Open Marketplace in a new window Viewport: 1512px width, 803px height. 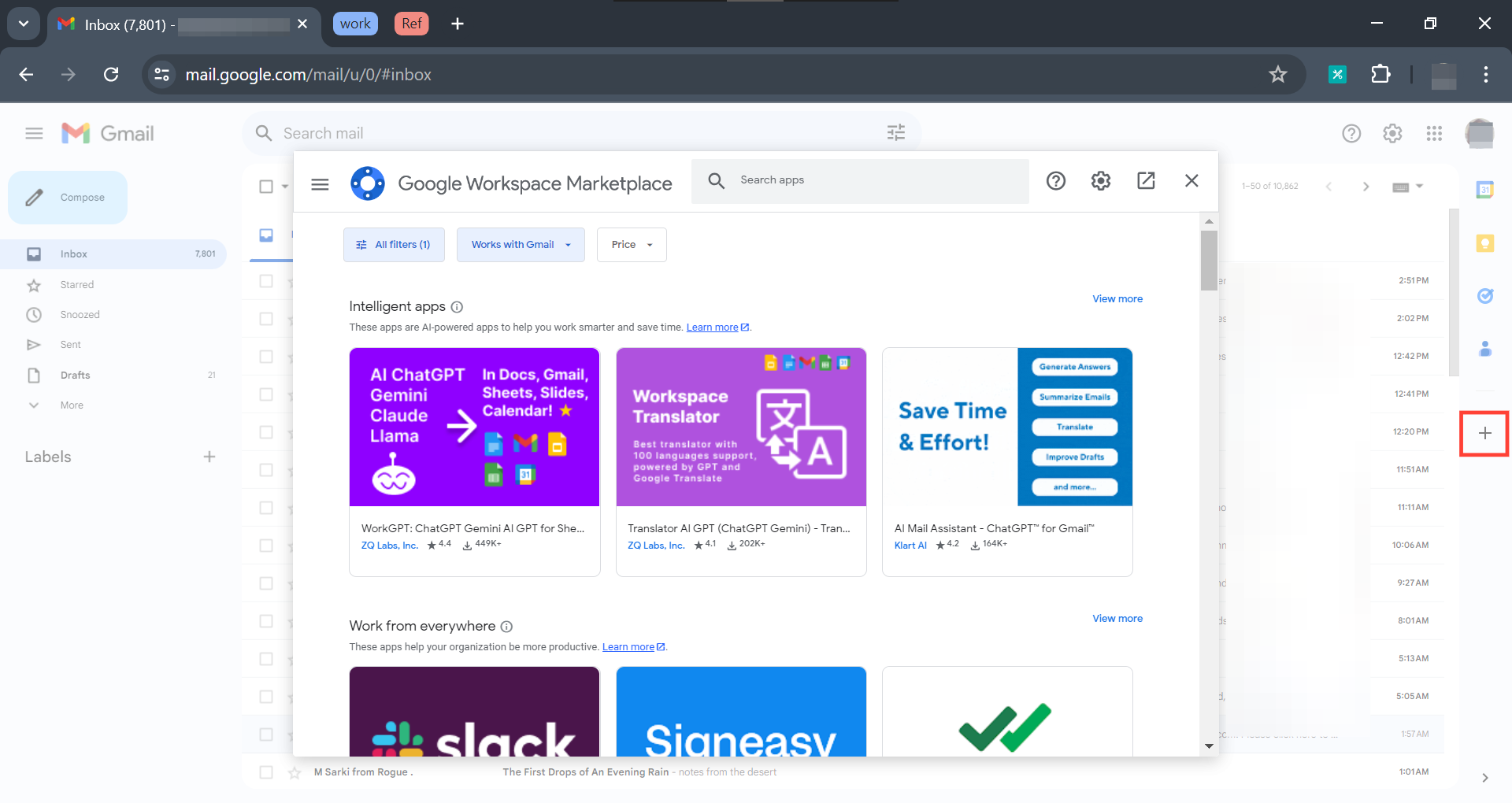[1147, 181]
